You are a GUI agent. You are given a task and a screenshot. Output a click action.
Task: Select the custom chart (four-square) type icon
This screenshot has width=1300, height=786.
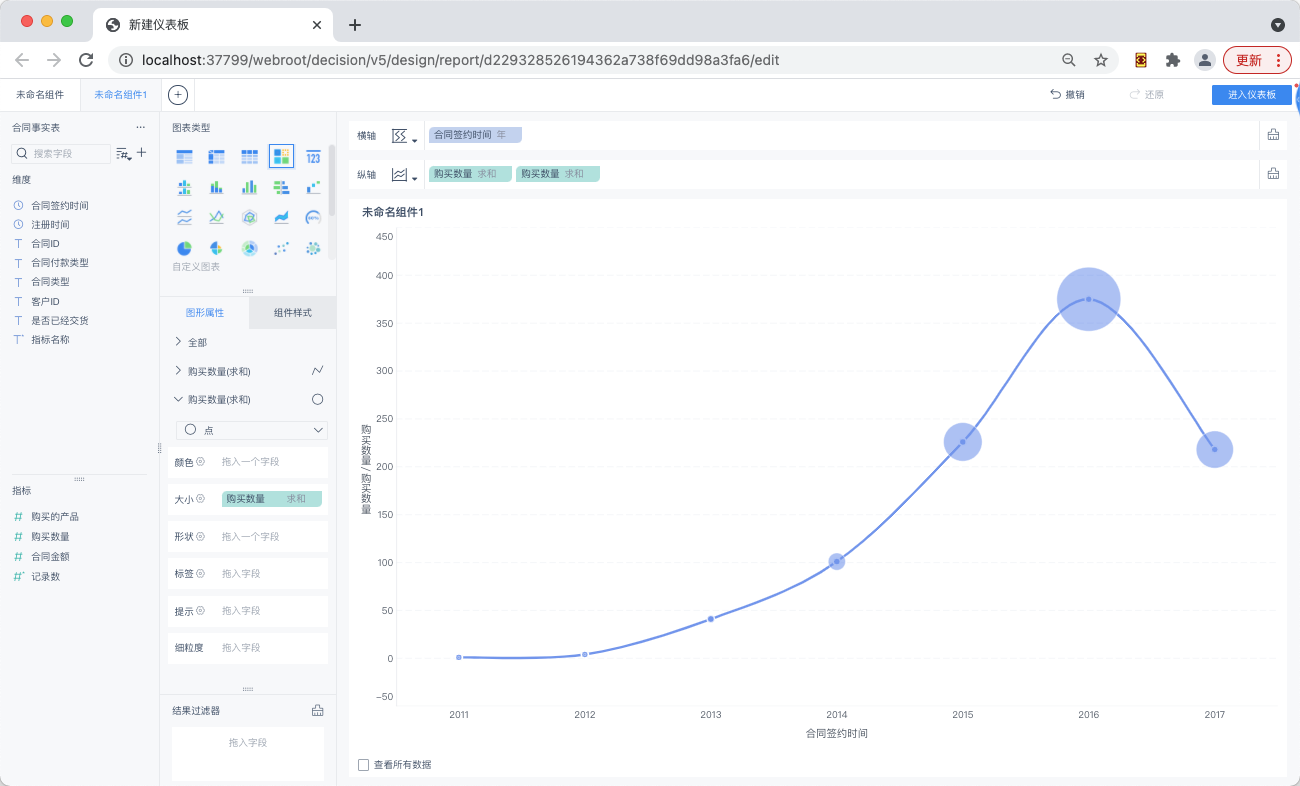[x=281, y=156]
